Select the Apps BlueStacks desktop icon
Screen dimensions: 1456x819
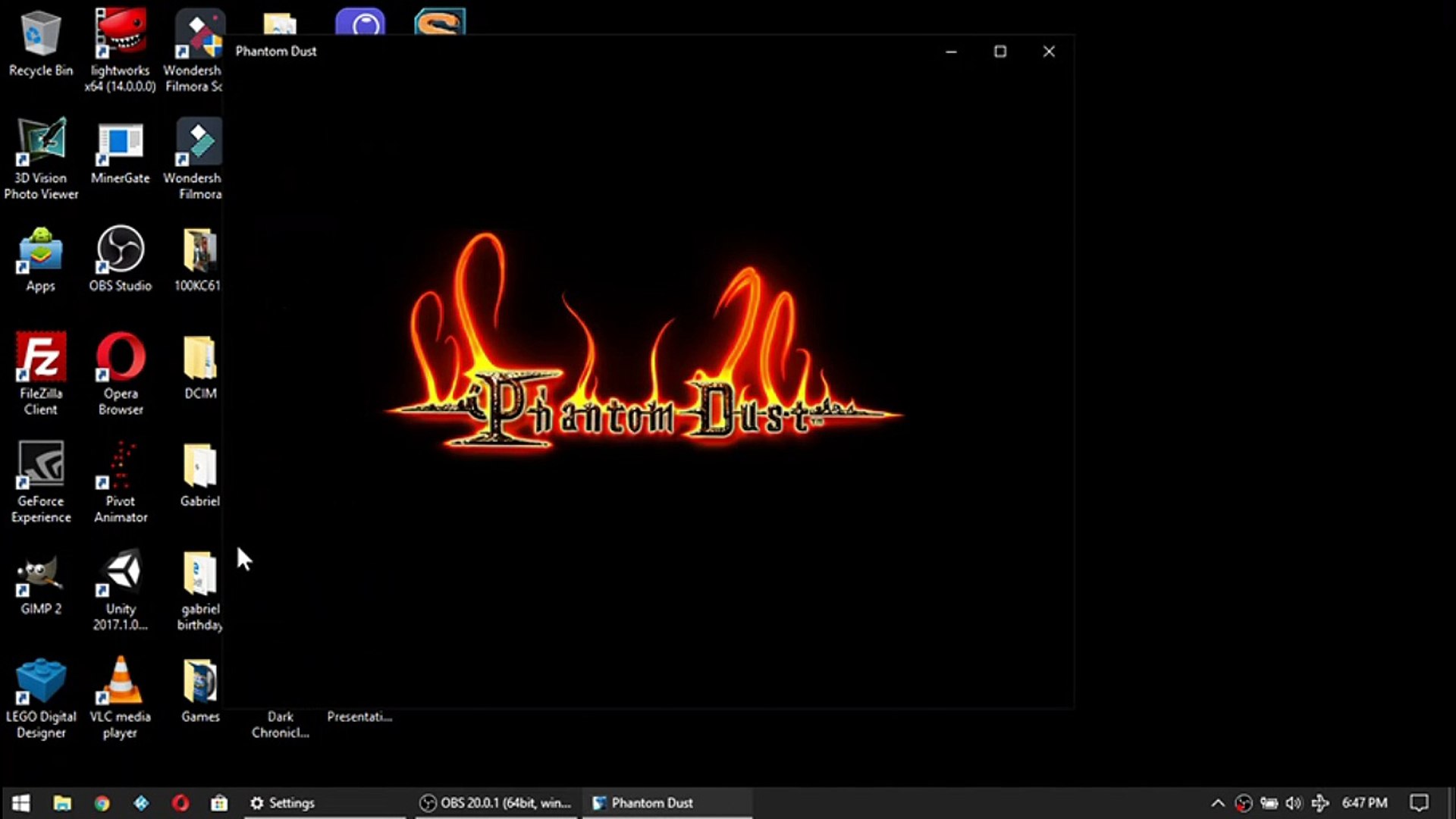tap(40, 259)
